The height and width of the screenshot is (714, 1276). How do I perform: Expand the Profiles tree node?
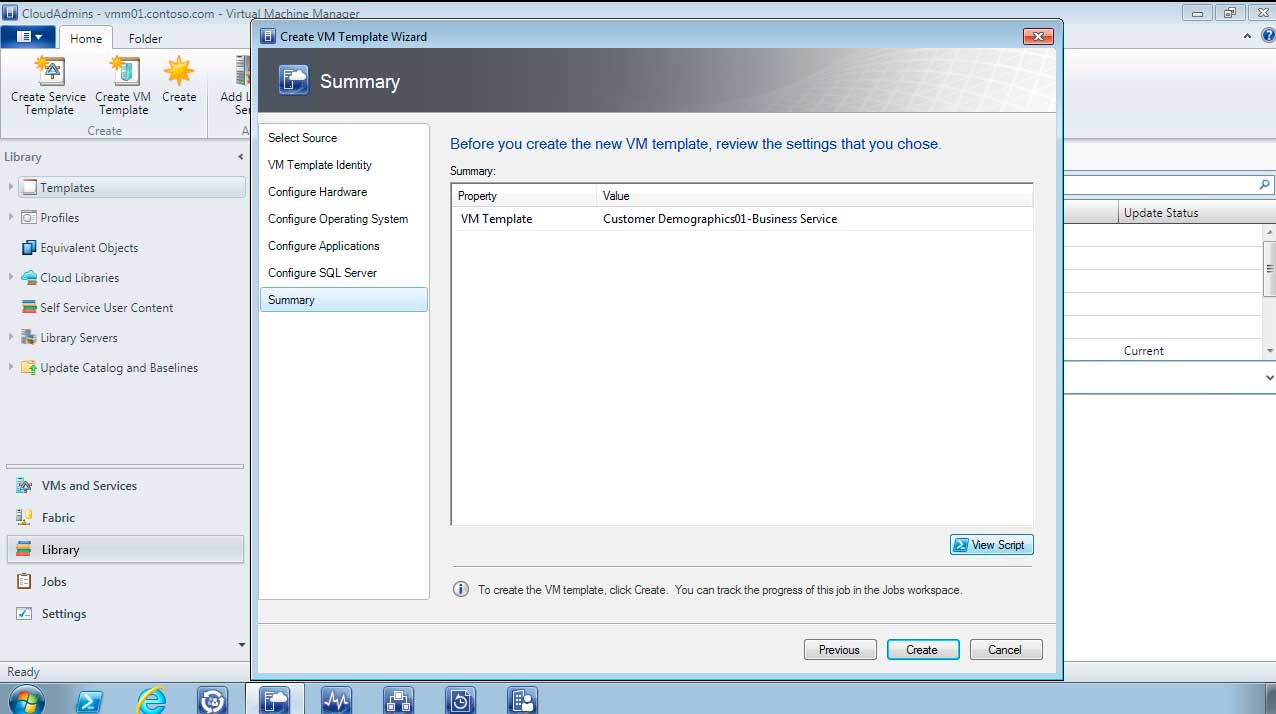[x=11, y=217]
